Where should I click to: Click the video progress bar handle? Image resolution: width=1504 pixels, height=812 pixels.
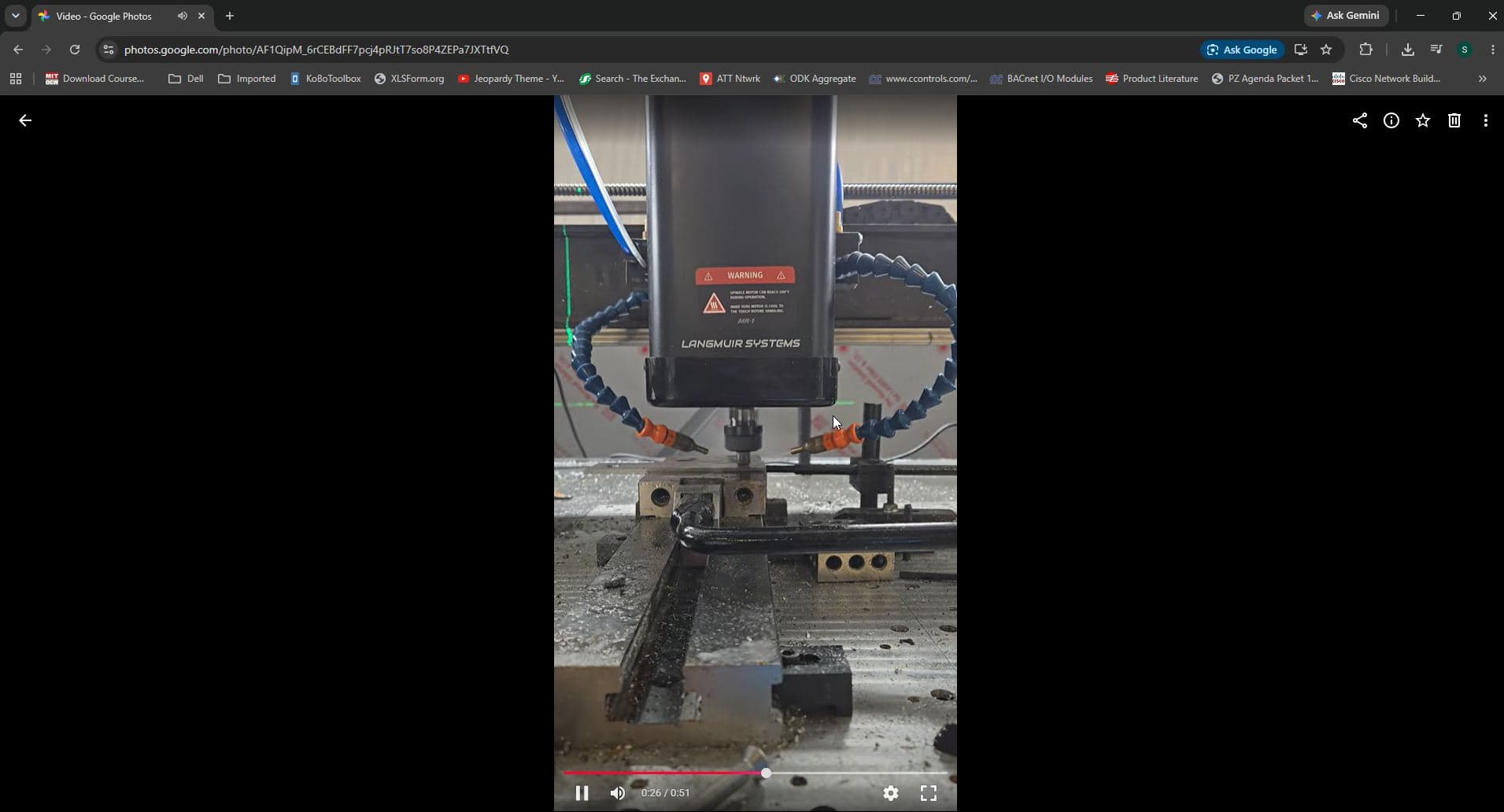[x=766, y=773]
